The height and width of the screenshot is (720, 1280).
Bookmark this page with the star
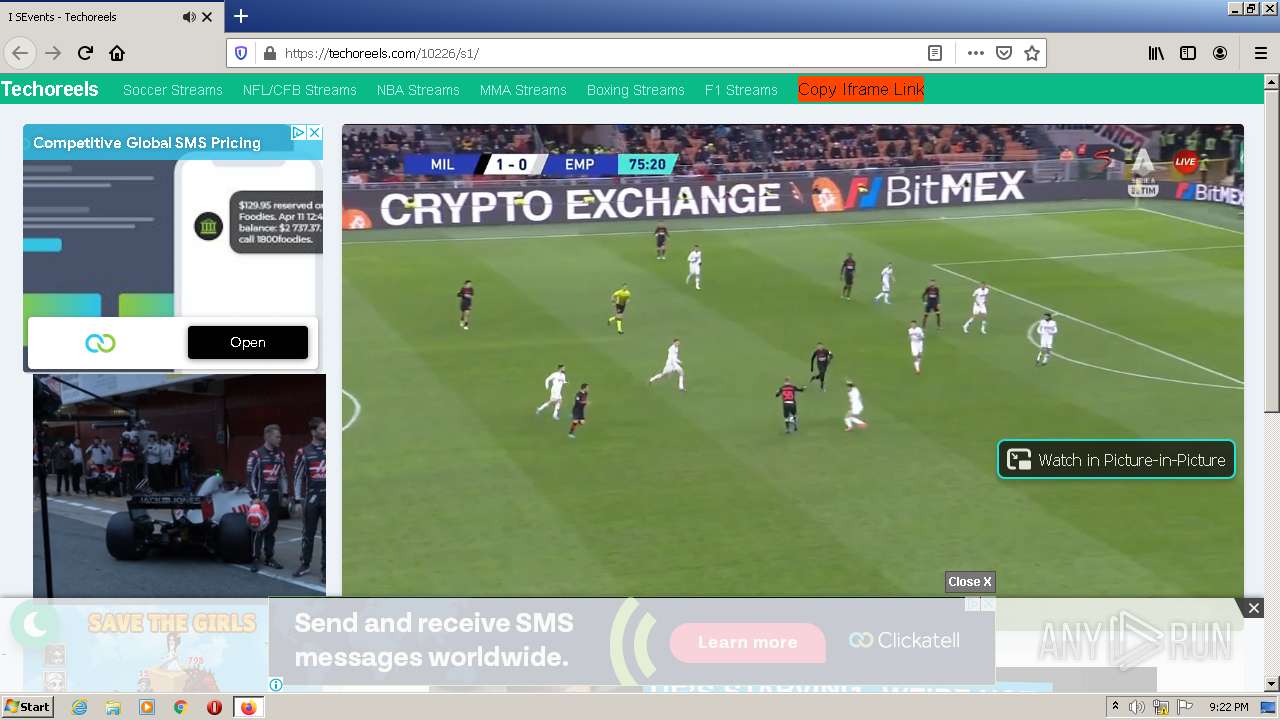(x=1032, y=53)
